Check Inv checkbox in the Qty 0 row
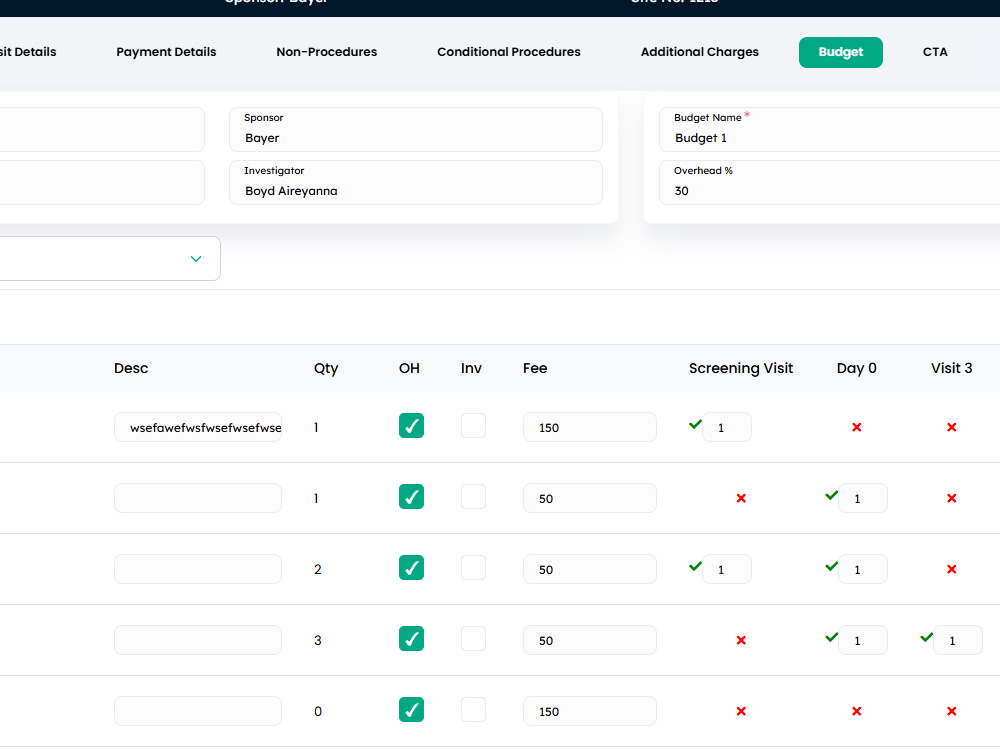 point(473,710)
